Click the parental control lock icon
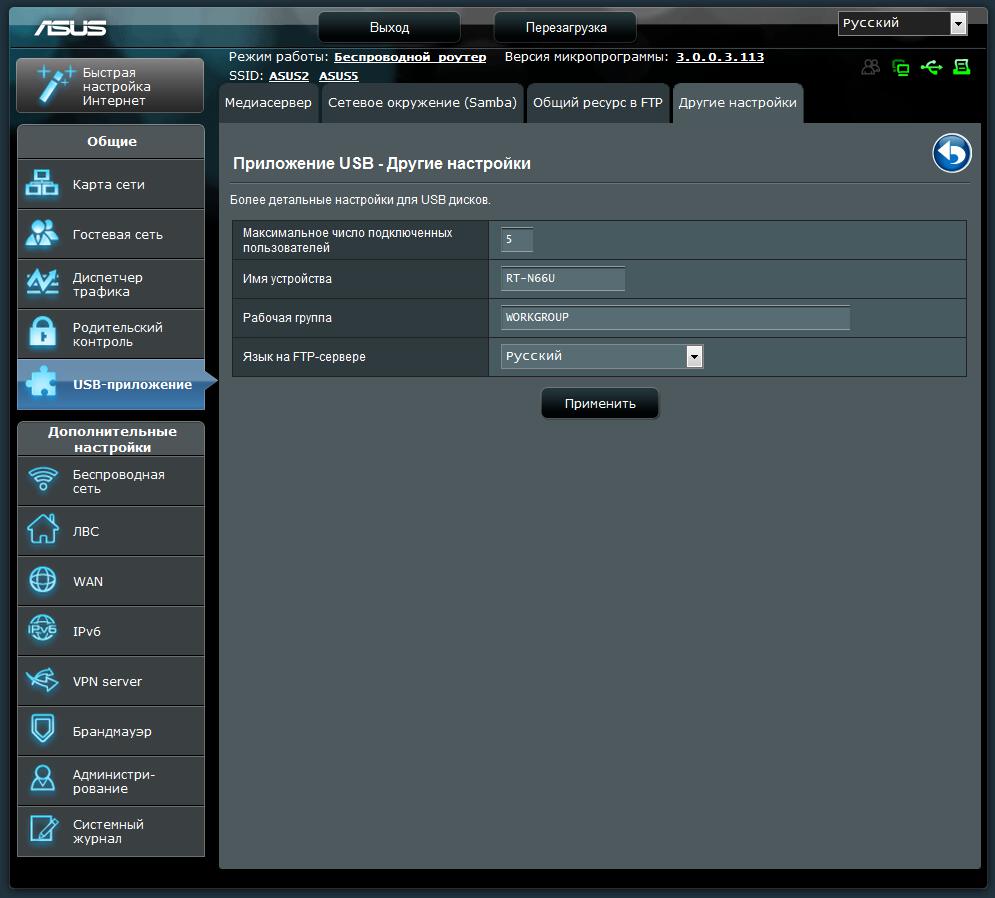 [42, 333]
